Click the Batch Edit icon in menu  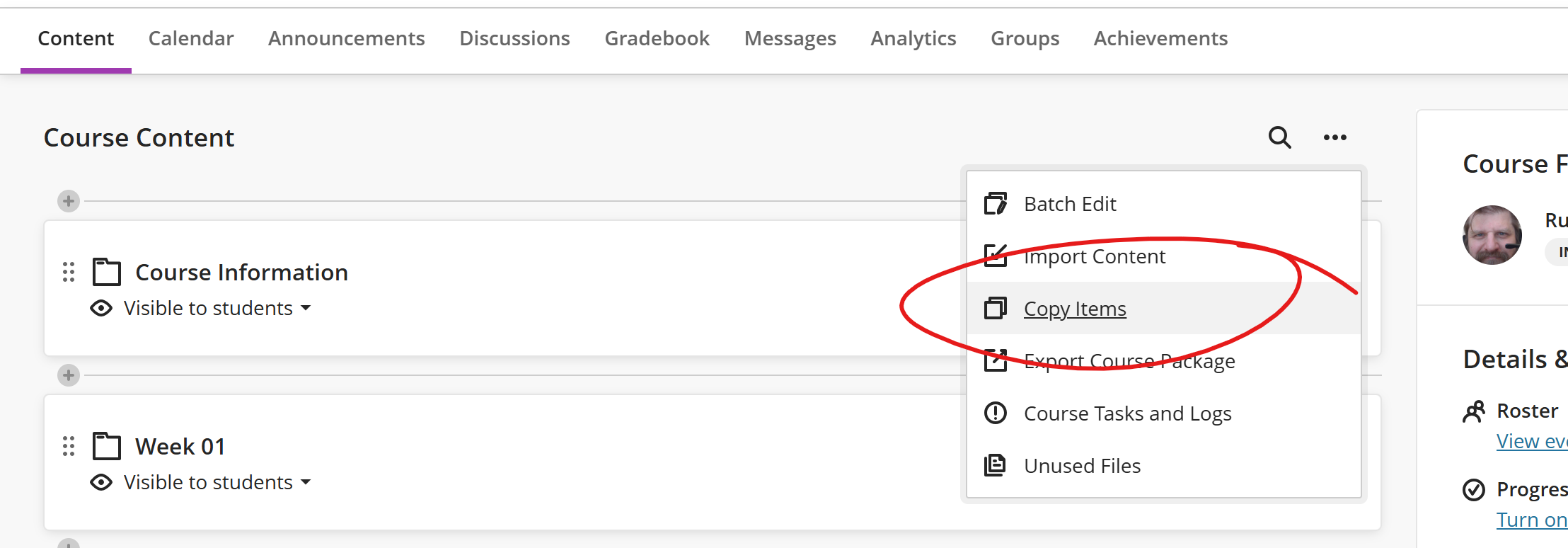click(x=996, y=204)
